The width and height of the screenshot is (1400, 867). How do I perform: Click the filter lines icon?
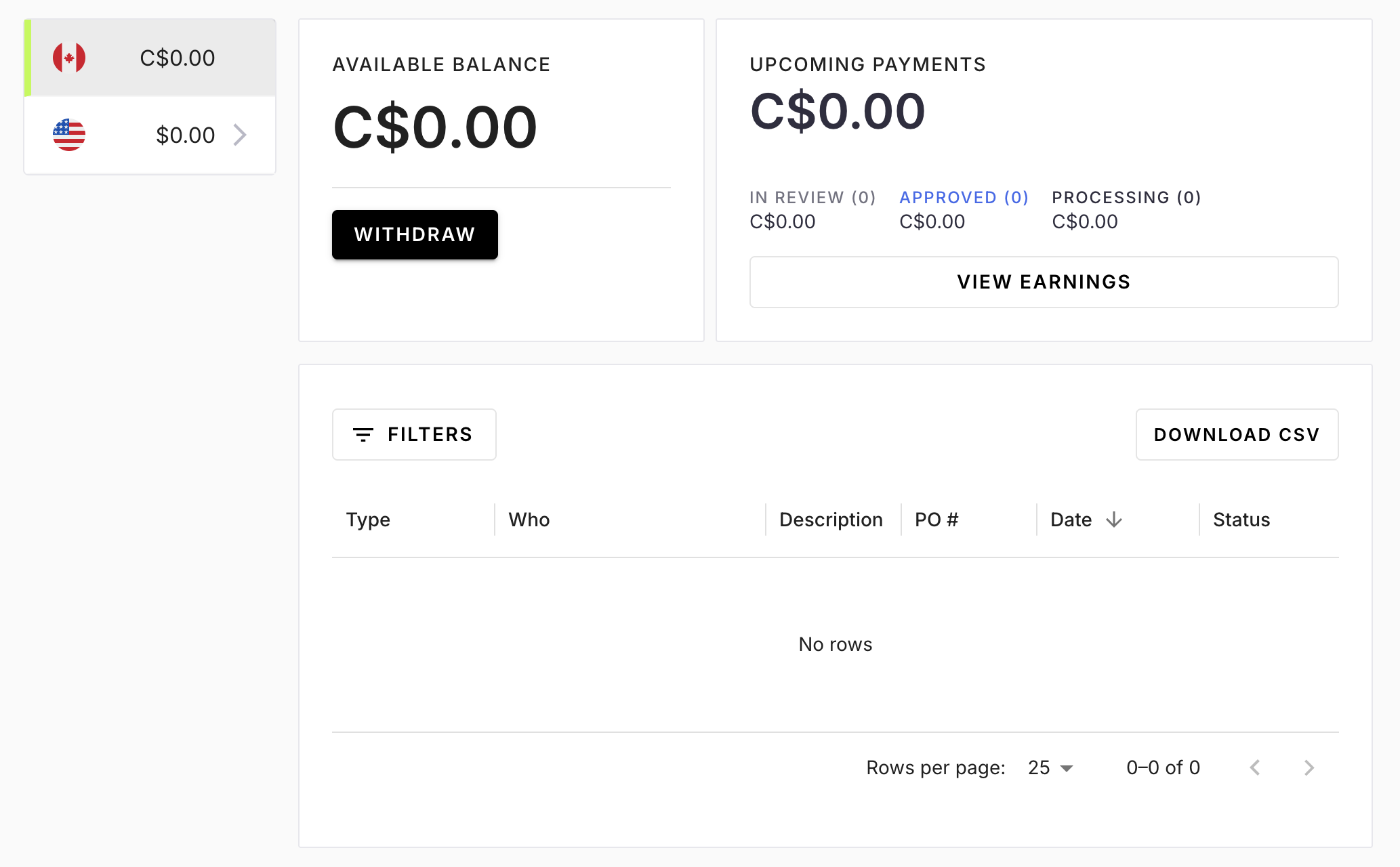coord(363,435)
